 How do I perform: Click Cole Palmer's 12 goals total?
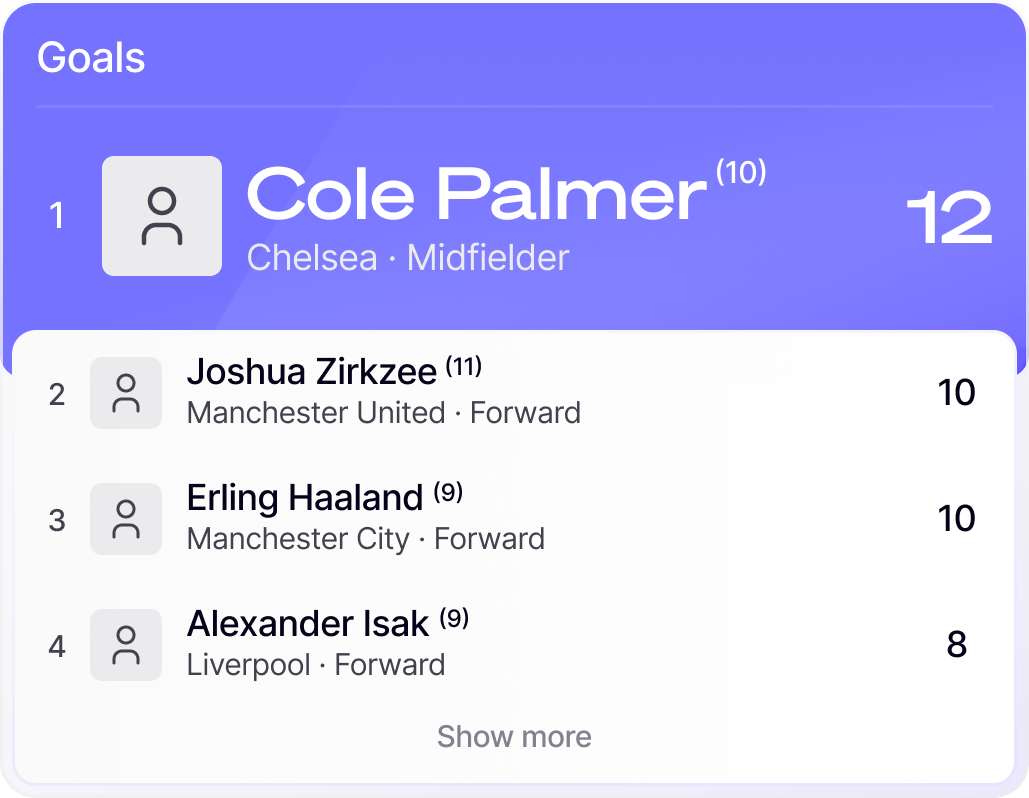[x=948, y=218]
